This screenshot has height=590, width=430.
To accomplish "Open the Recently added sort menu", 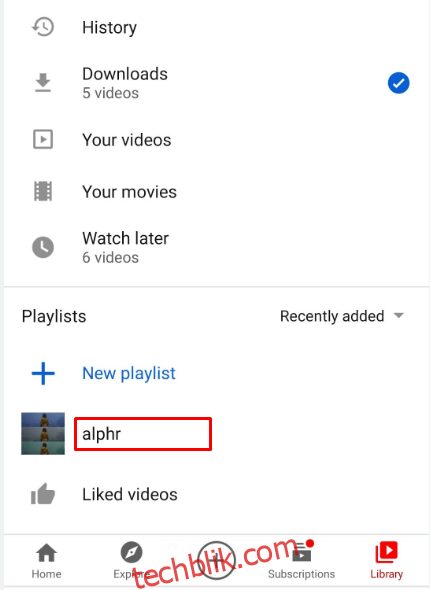I will (342, 316).
